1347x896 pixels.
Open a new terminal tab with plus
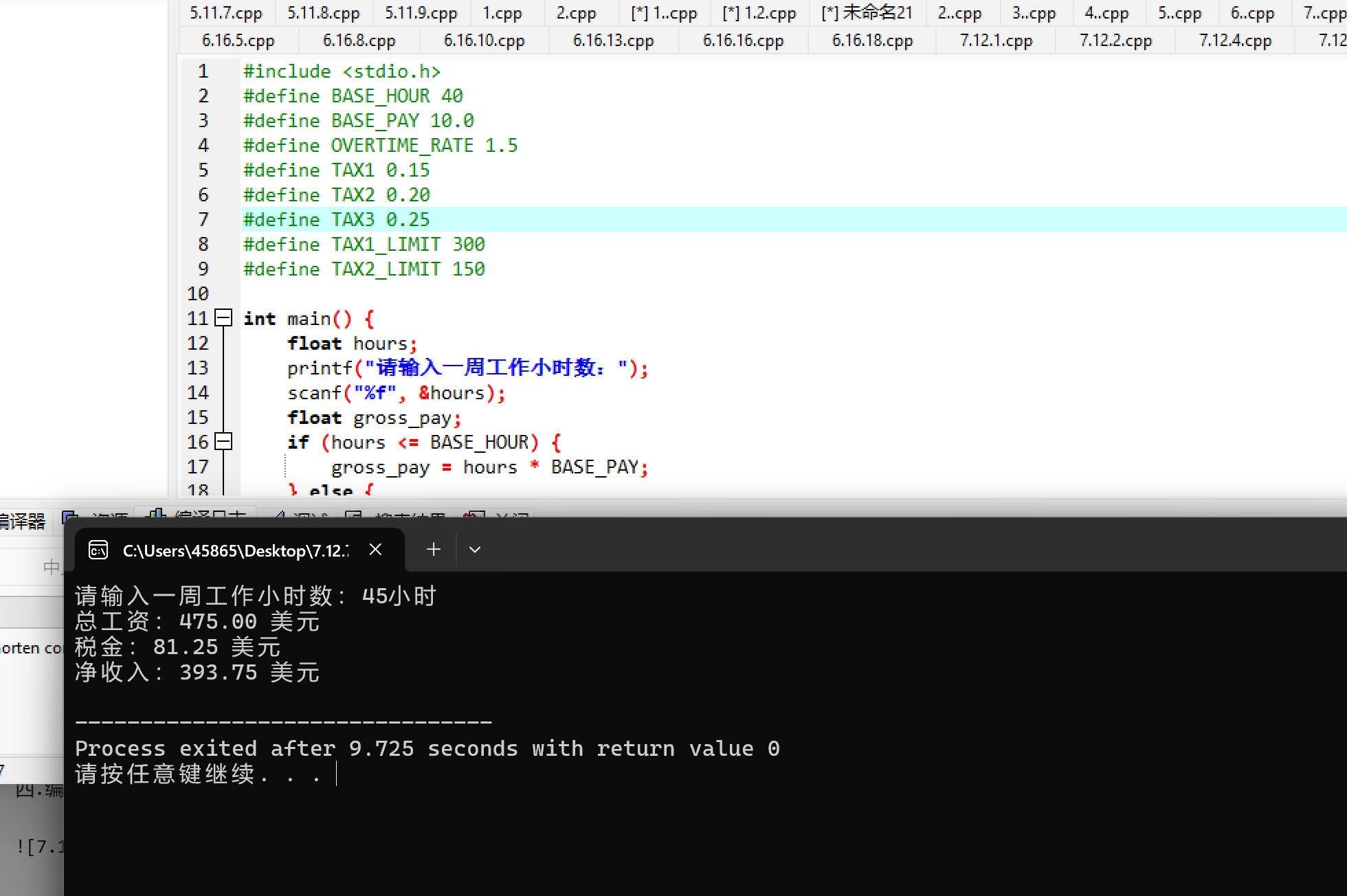pos(434,550)
